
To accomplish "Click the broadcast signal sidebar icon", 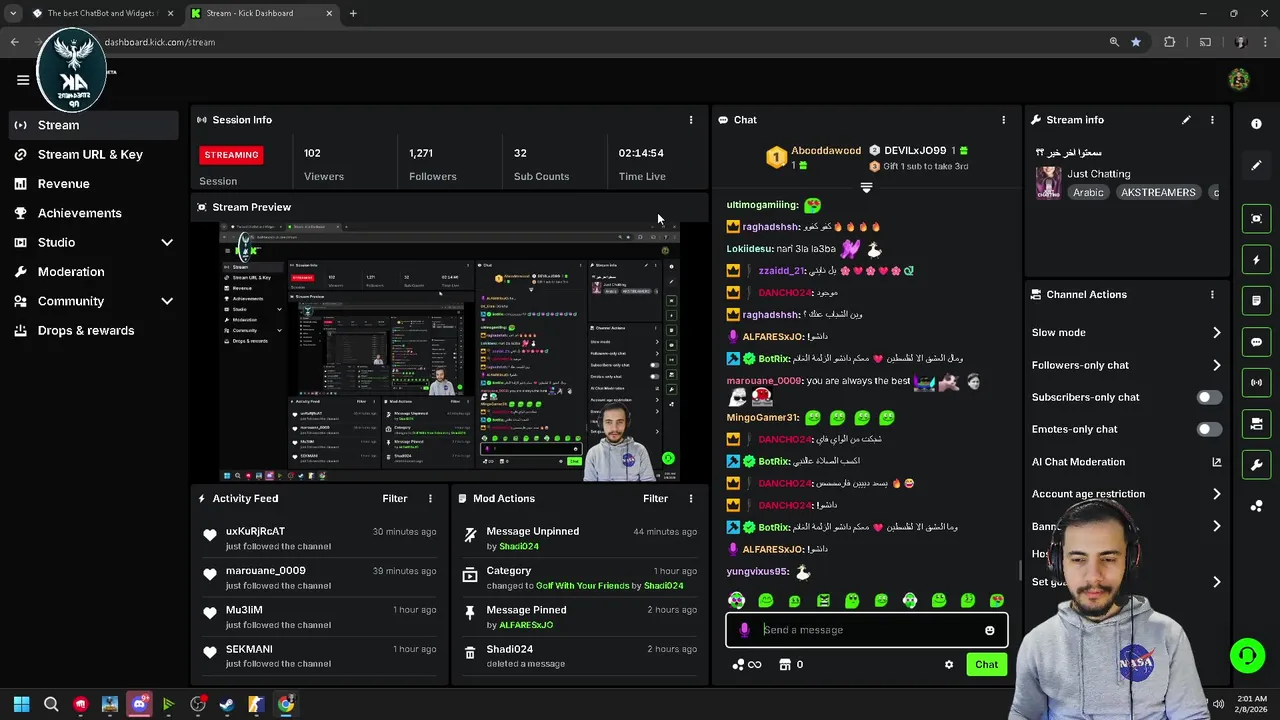I will coord(1256,382).
